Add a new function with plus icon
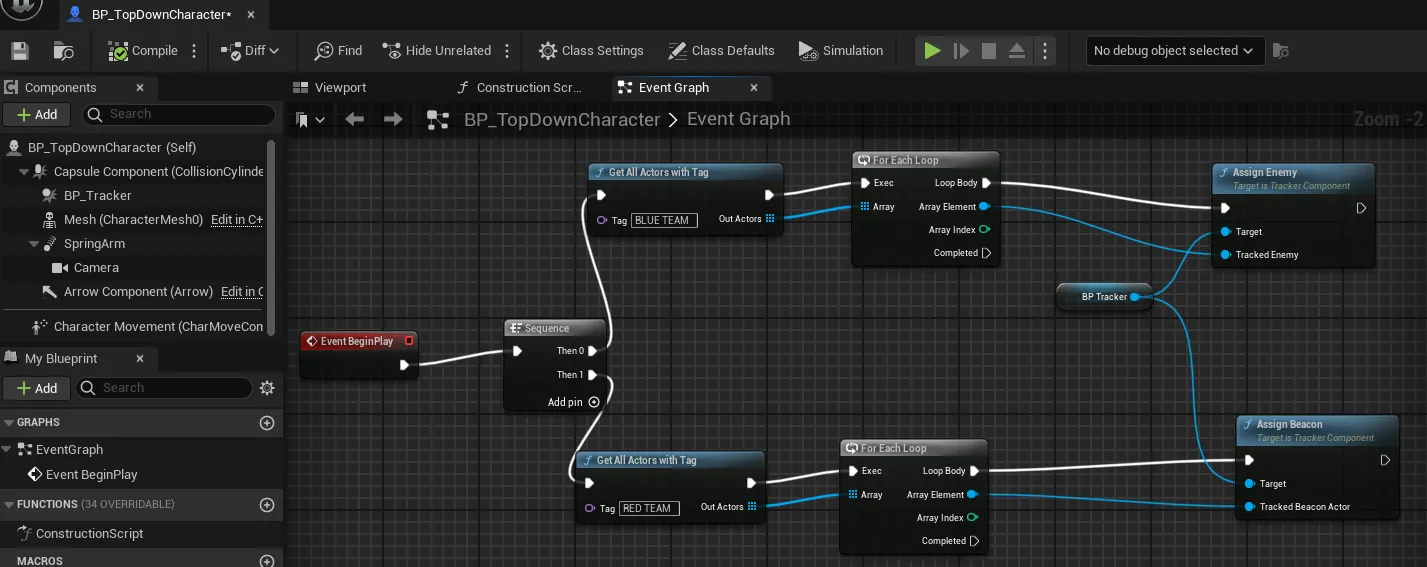 [267, 505]
